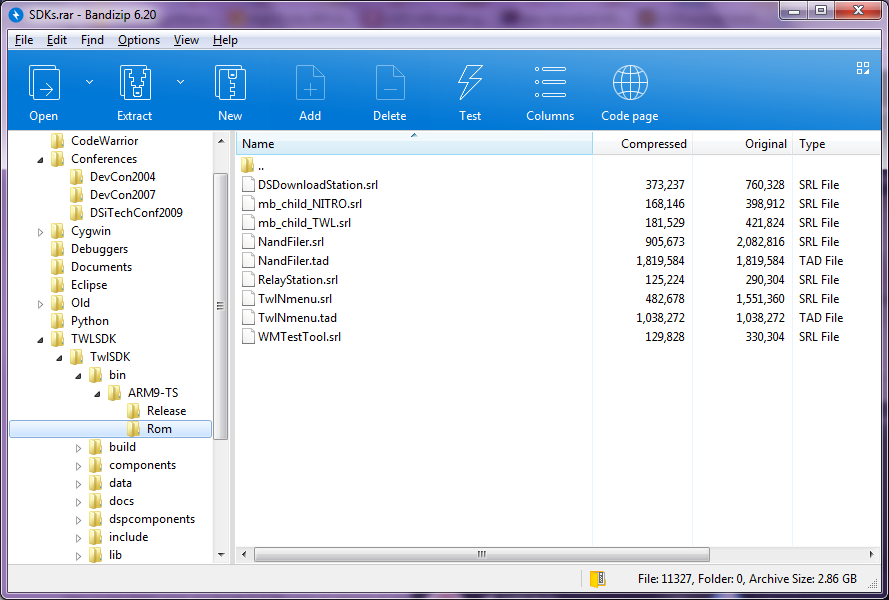Open the dropdown arrow next to Extract
Viewport: 889px width, 600px height.
(180, 82)
